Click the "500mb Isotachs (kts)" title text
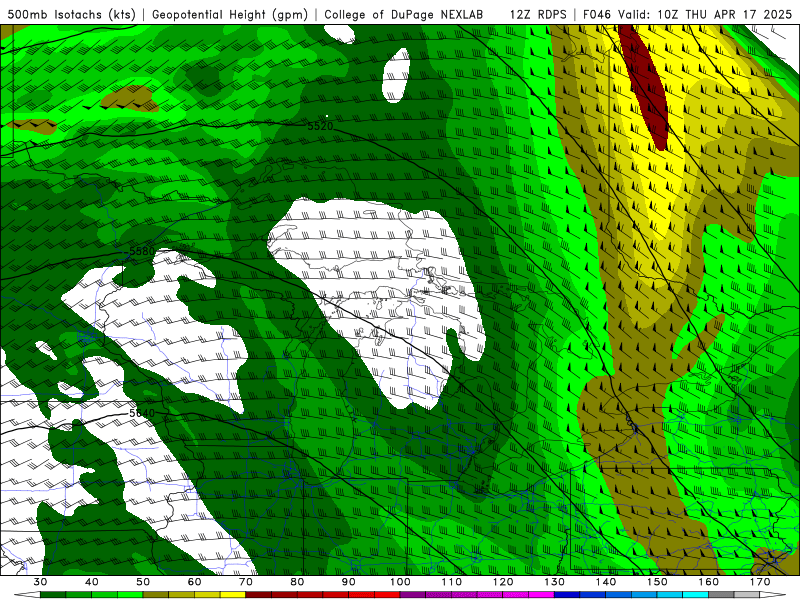 click(x=71, y=14)
